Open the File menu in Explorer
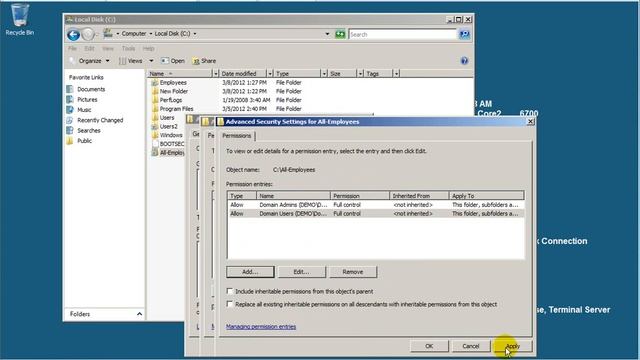640x360 pixels. [72, 48]
